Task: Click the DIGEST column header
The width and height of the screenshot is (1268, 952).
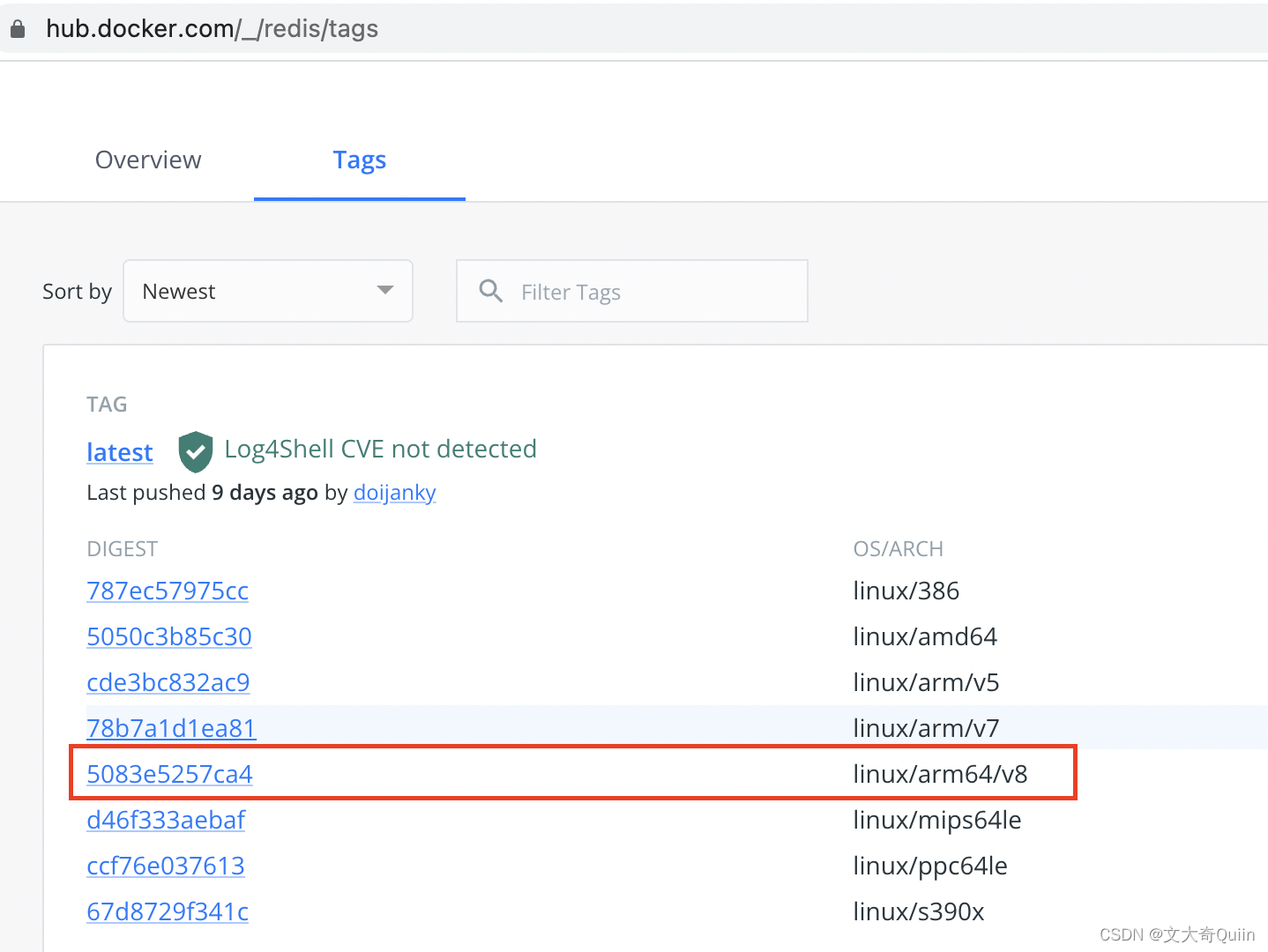Action: [122, 549]
